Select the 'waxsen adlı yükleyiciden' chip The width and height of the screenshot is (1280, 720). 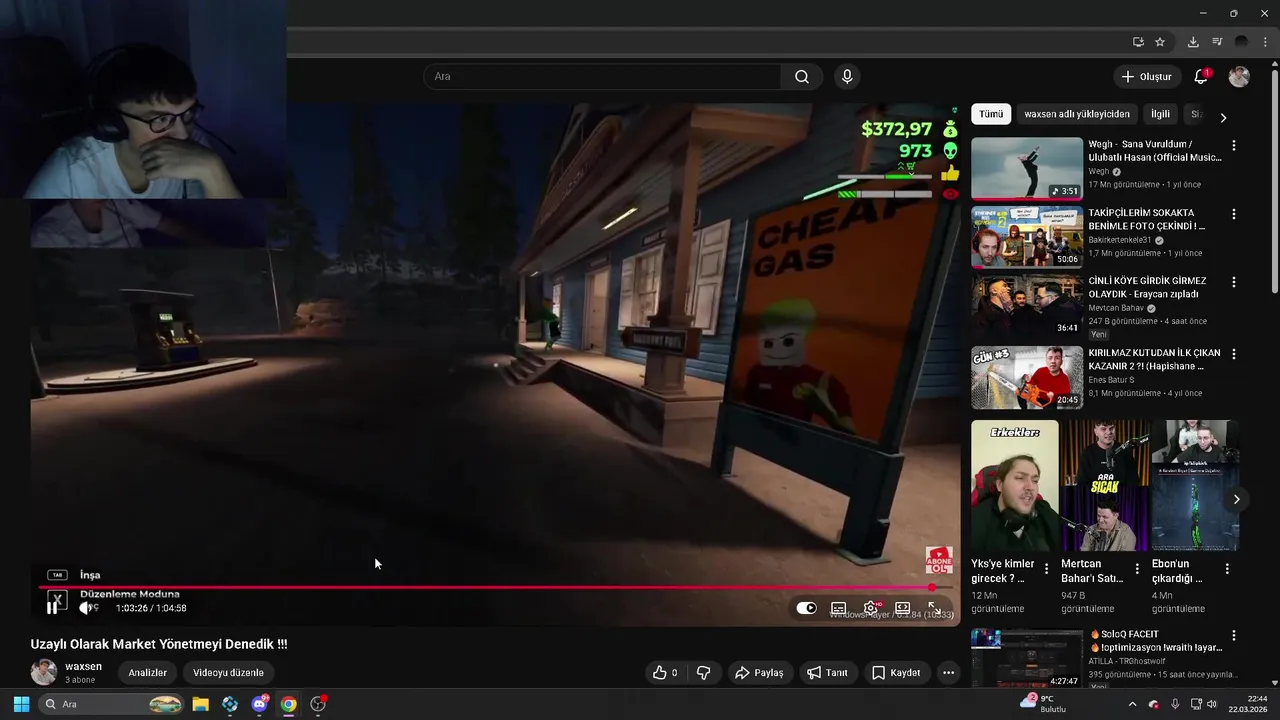1077,114
